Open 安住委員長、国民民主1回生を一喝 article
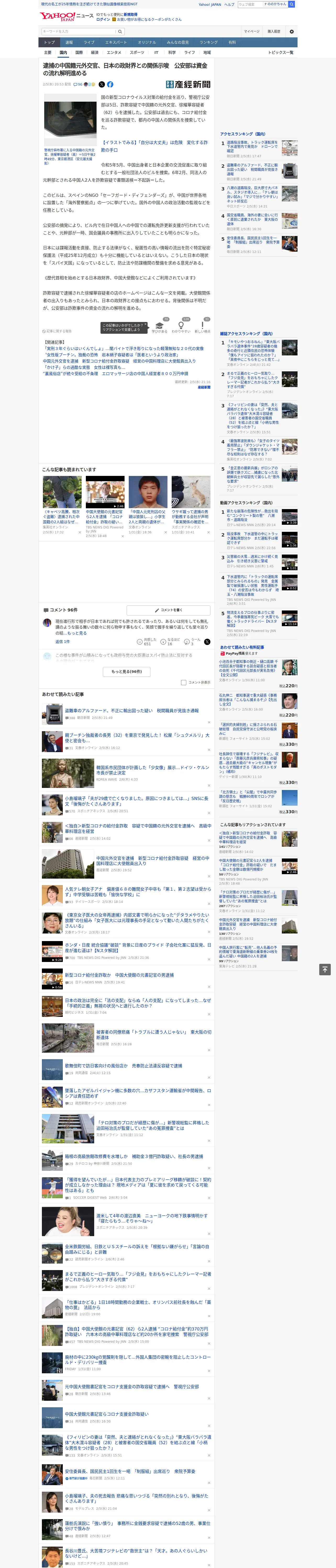 pos(130,1471)
